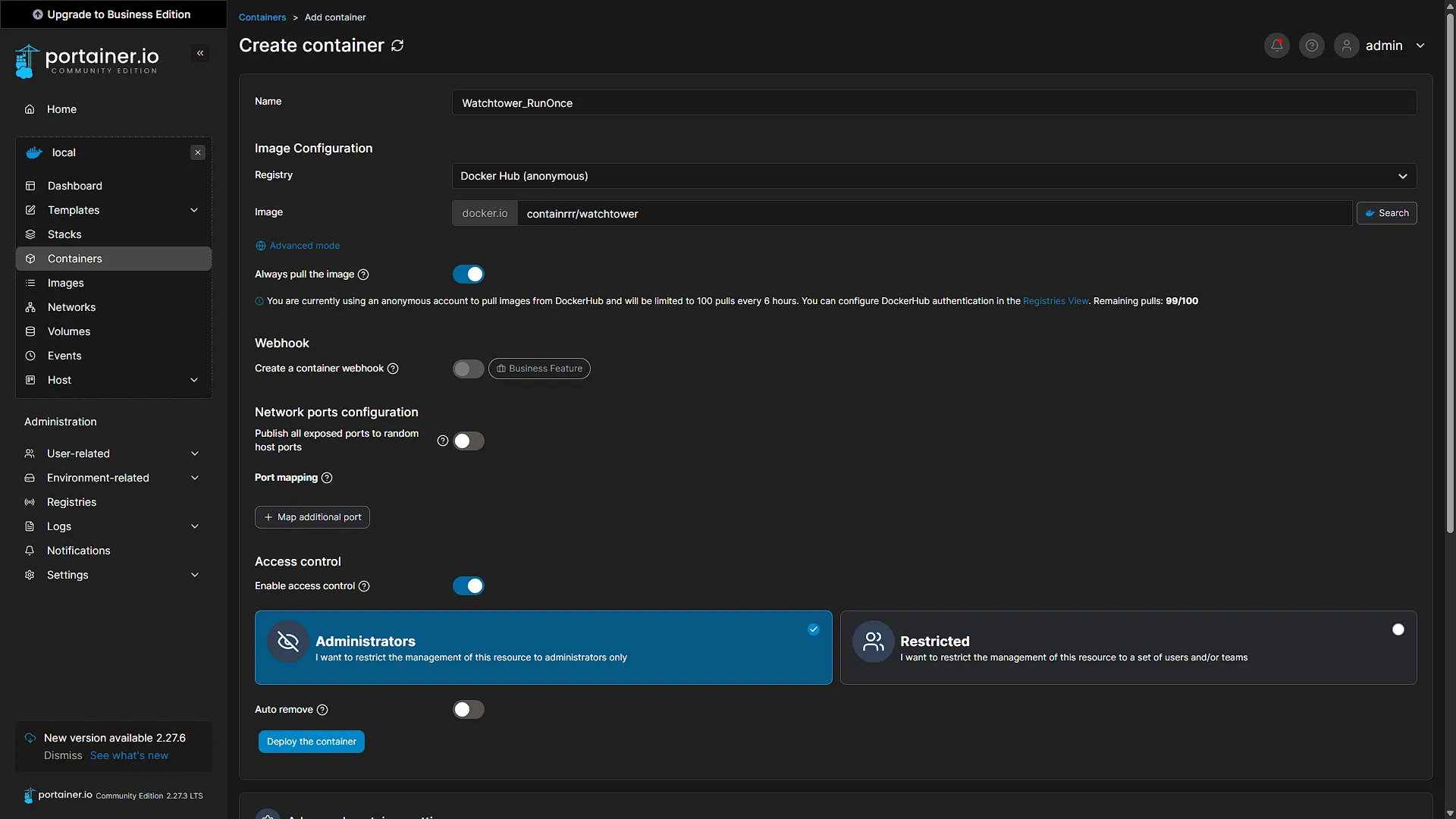The width and height of the screenshot is (1456, 819).
Task: Click the Search image button
Action: 1387,213
